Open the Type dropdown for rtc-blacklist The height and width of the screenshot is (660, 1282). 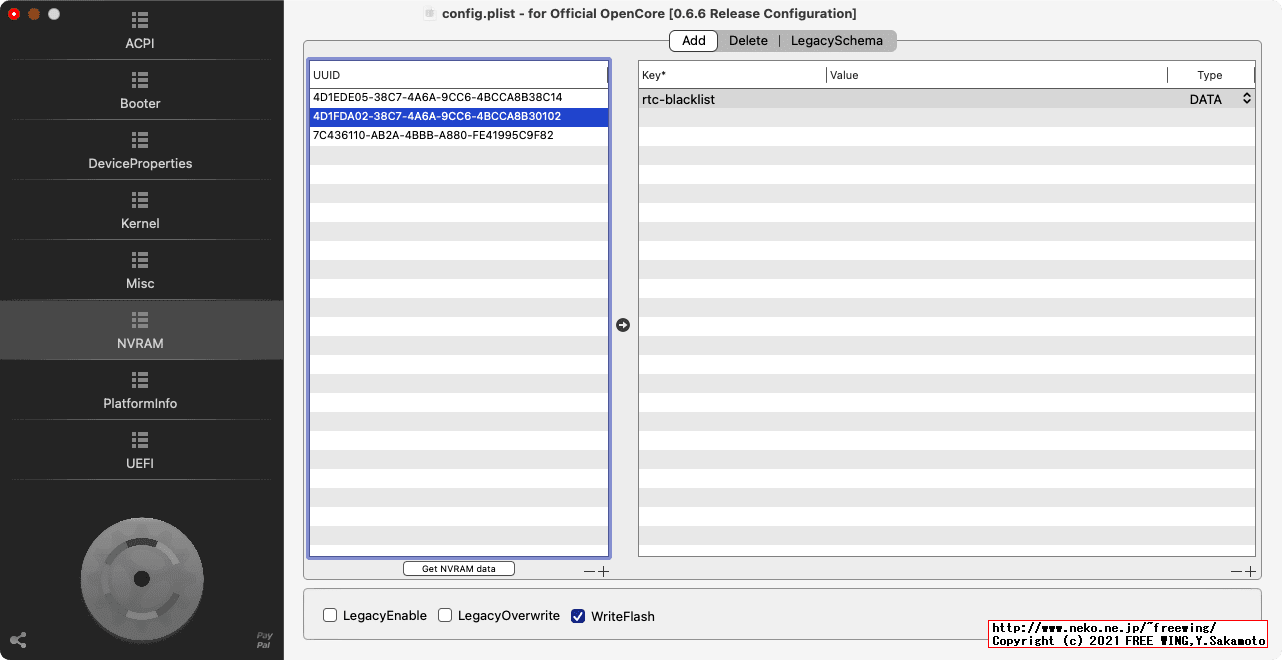(x=1246, y=99)
